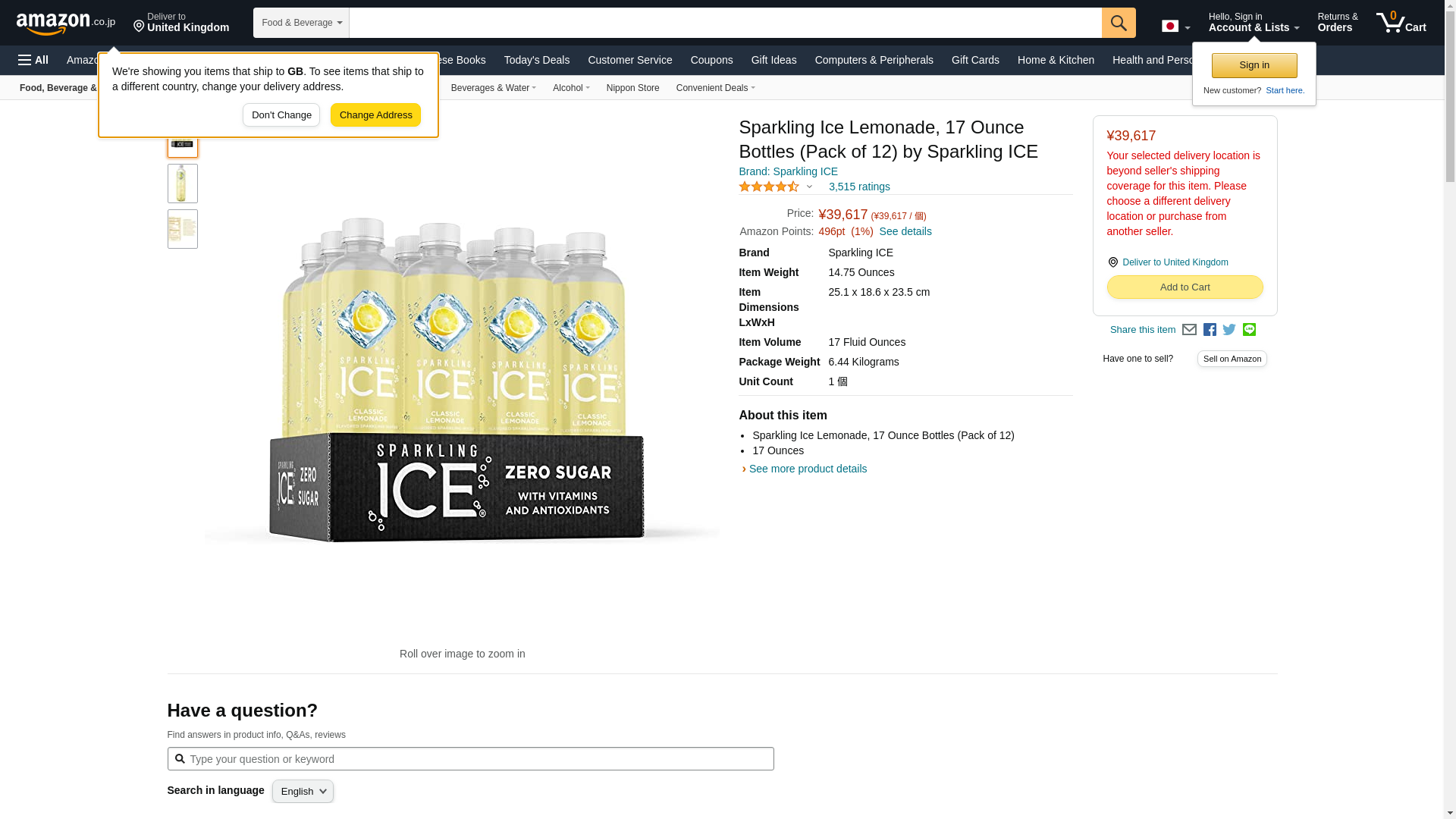The width and height of the screenshot is (1456, 819).
Task: Open the Alcohol submenu
Action: pyautogui.click(x=571, y=88)
